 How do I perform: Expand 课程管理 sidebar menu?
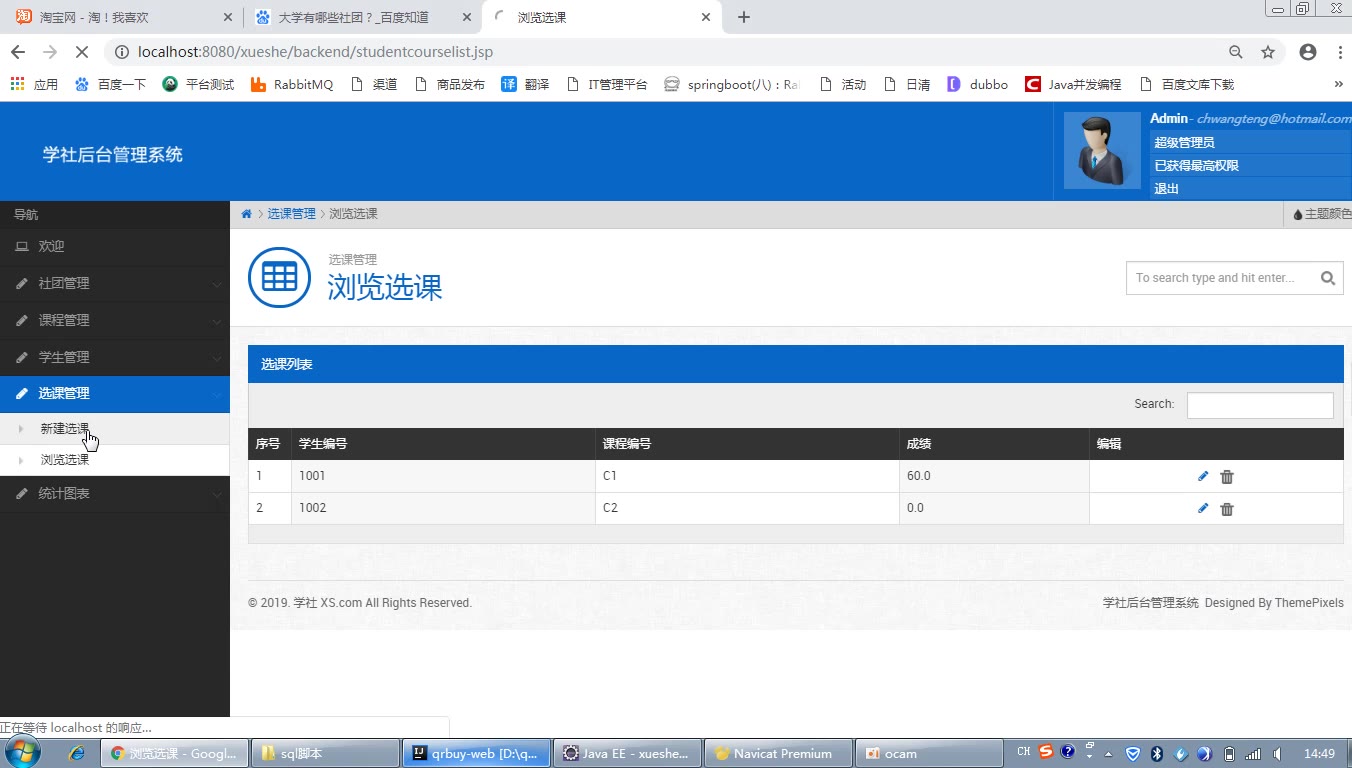tap(115, 320)
